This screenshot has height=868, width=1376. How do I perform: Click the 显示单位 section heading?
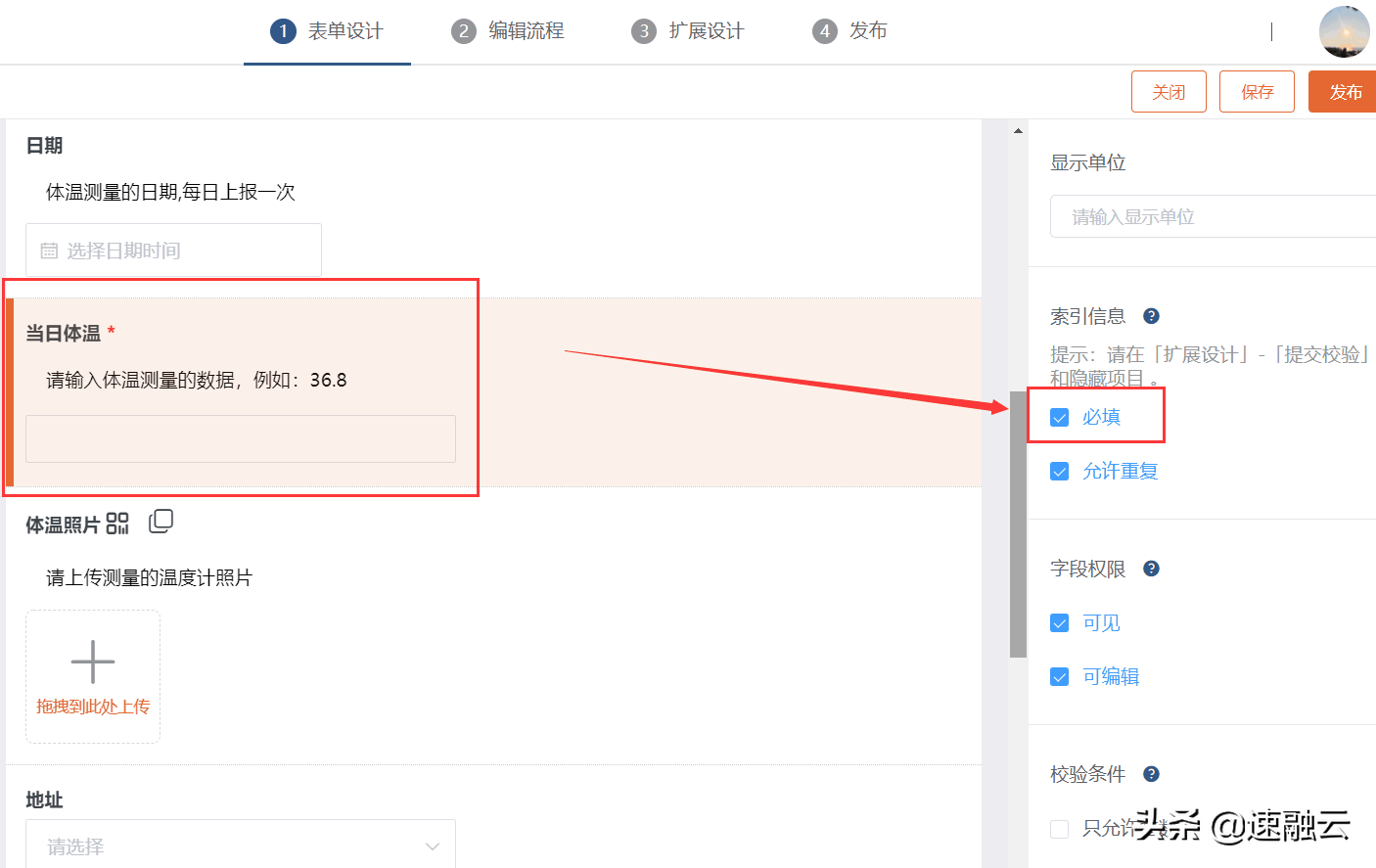coord(1088,162)
